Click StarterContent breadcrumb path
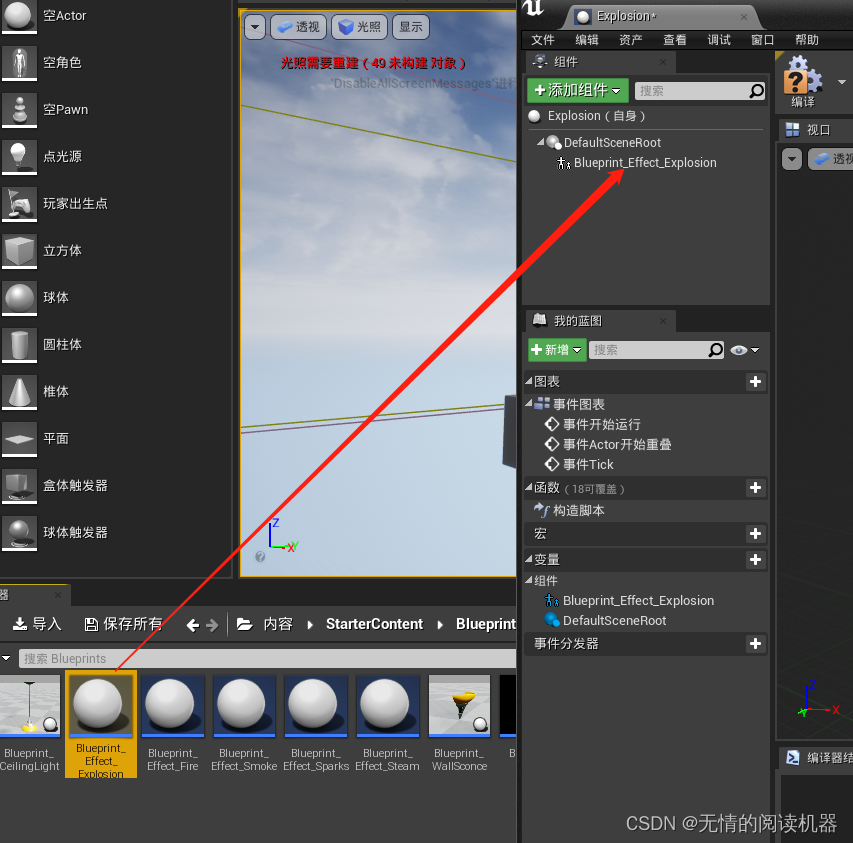853x843 pixels. tap(374, 624)
